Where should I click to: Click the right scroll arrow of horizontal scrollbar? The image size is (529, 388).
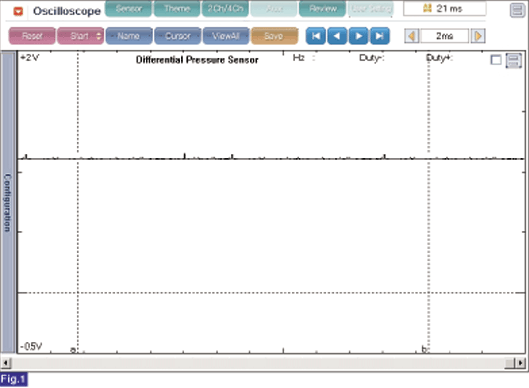click(x=521, y=363)
